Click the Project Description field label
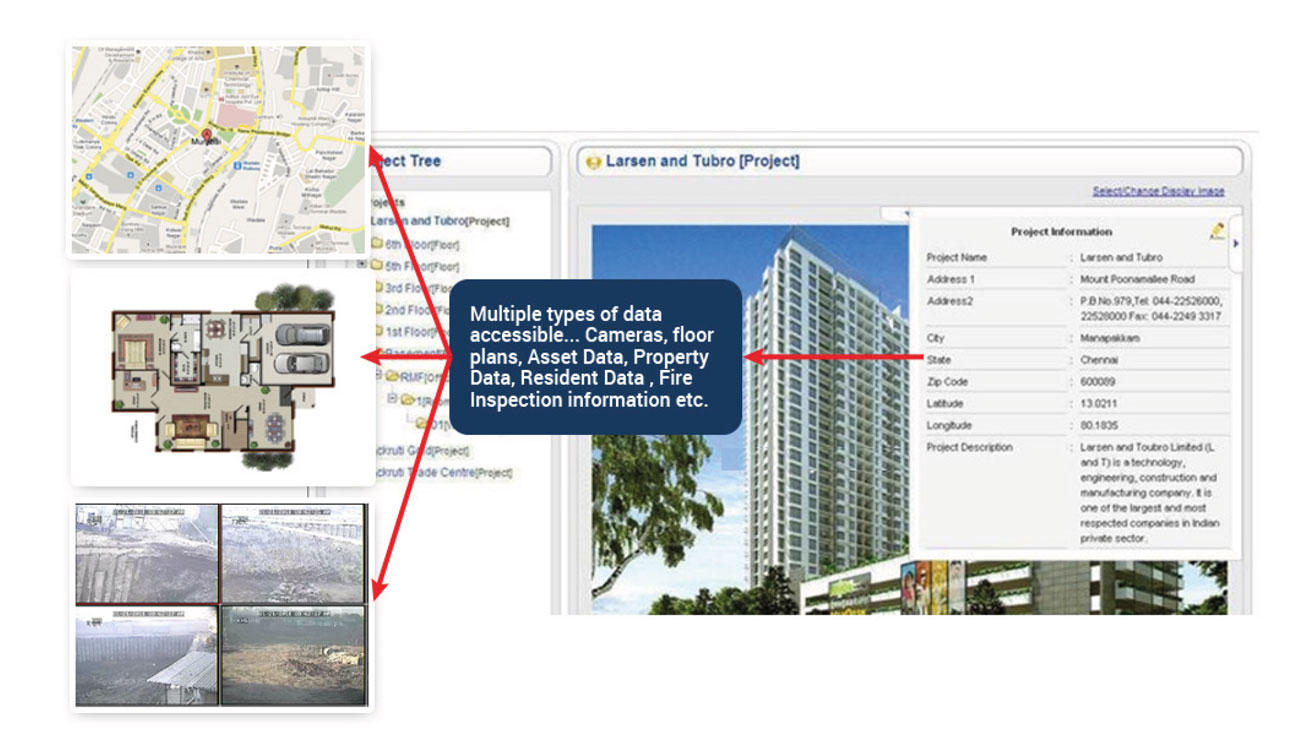Screen dimensions: 1300x742 pyautogui.click(x=970, y=447)
